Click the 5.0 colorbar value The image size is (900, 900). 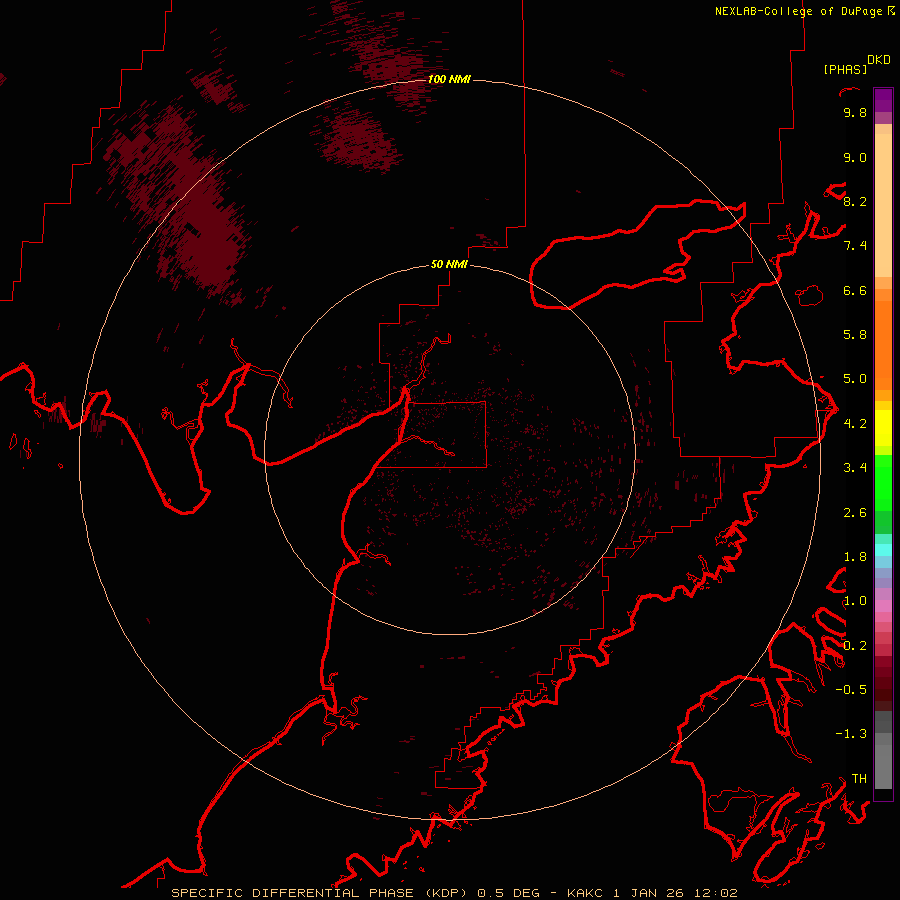(x=855, y=379)
